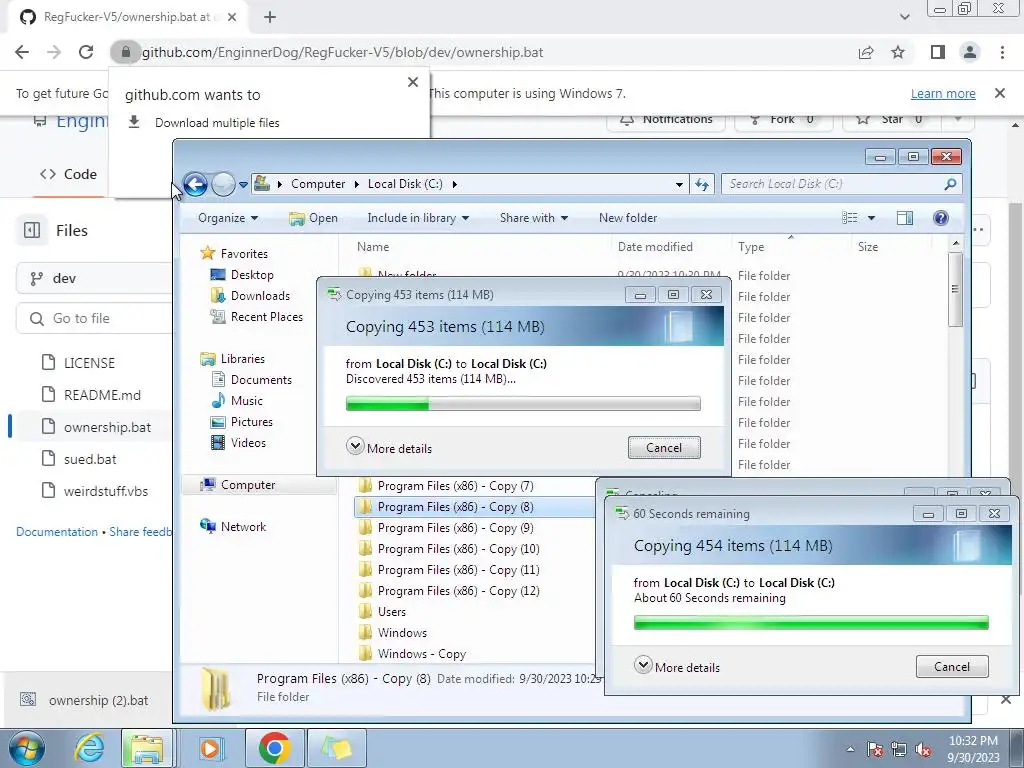1024x768 pixels.
Task: Open Windows Media Player from taskbar
Action: (x=210, y=748)
